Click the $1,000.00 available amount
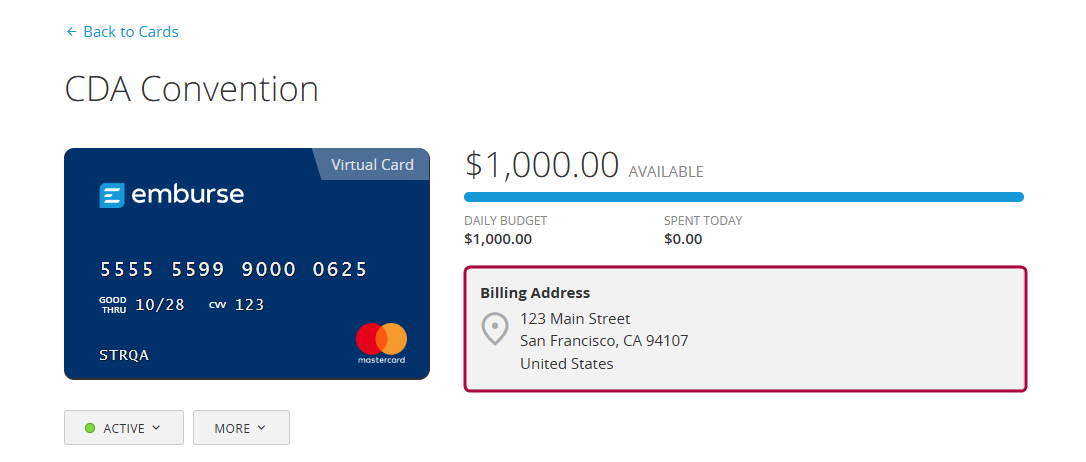Viewport: 1086px width, 462px height. [x=541, y=166]
